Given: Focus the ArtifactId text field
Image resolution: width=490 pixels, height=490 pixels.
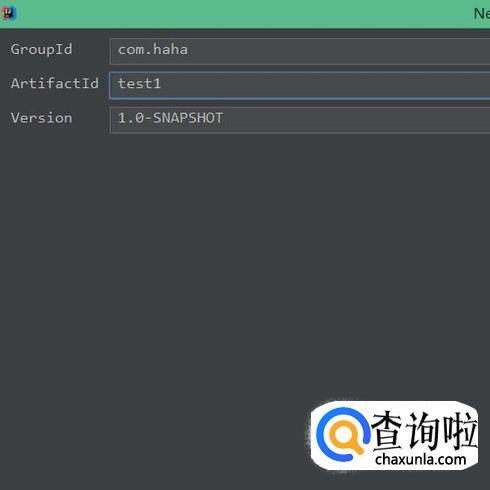Looking at the screenshot, I should coord(300,85).
